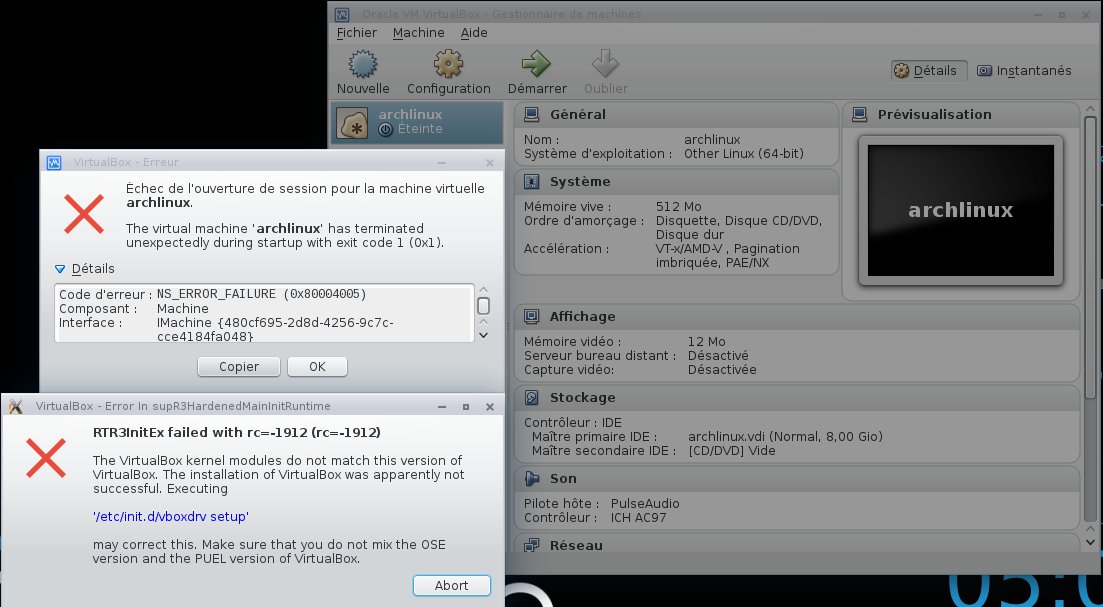The width and height of the screenshot is (1103, 607).
Task: Click the Prévisualisation panel monitor icon
Action: click(860, 115)
